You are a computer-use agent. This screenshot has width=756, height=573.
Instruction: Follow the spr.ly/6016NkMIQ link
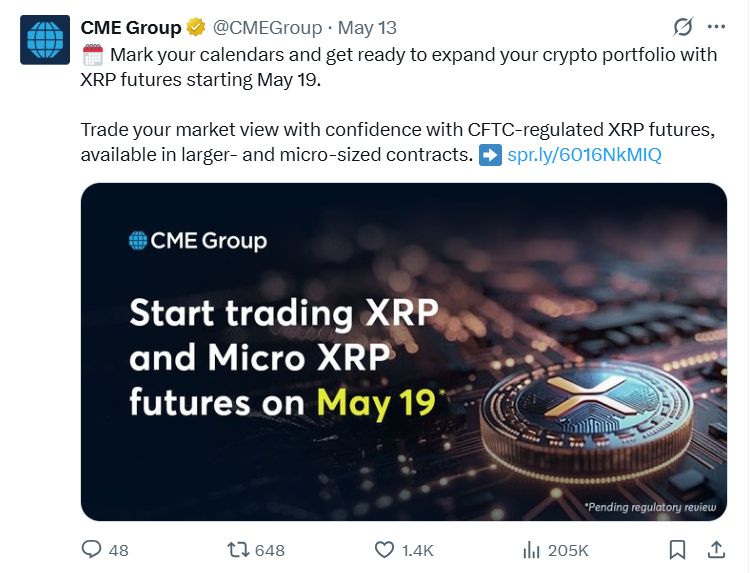584,155
